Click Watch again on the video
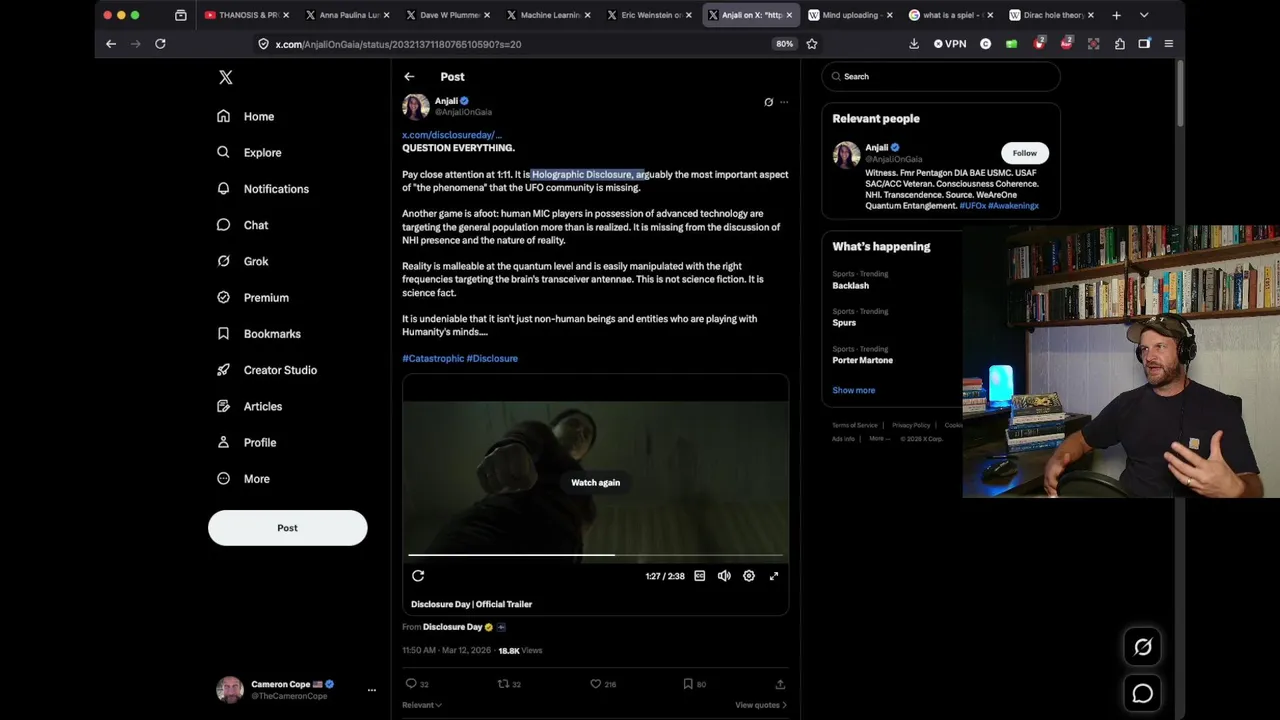The image size is (1280, 720). point(595,482)
